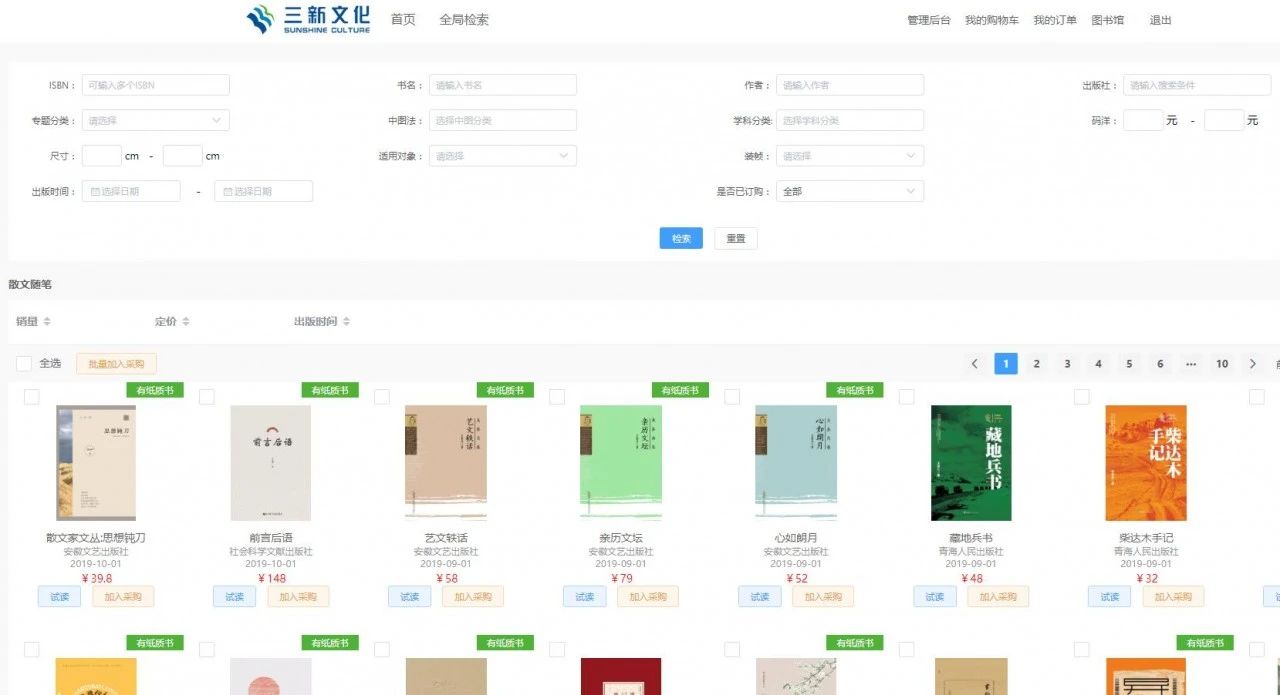Sort results by 销量 arrows
This screenshot has height=695, width=1280.
(x=47, y=322)
